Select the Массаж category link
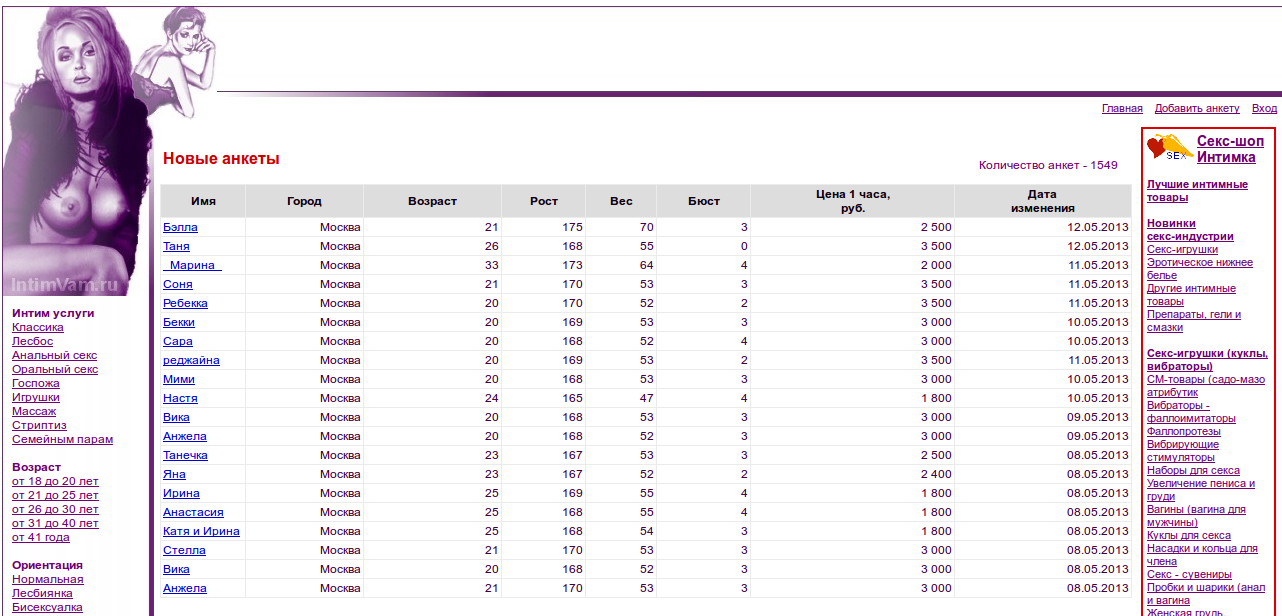Screen dimensions: 1282x616 [x=34, y=411]
